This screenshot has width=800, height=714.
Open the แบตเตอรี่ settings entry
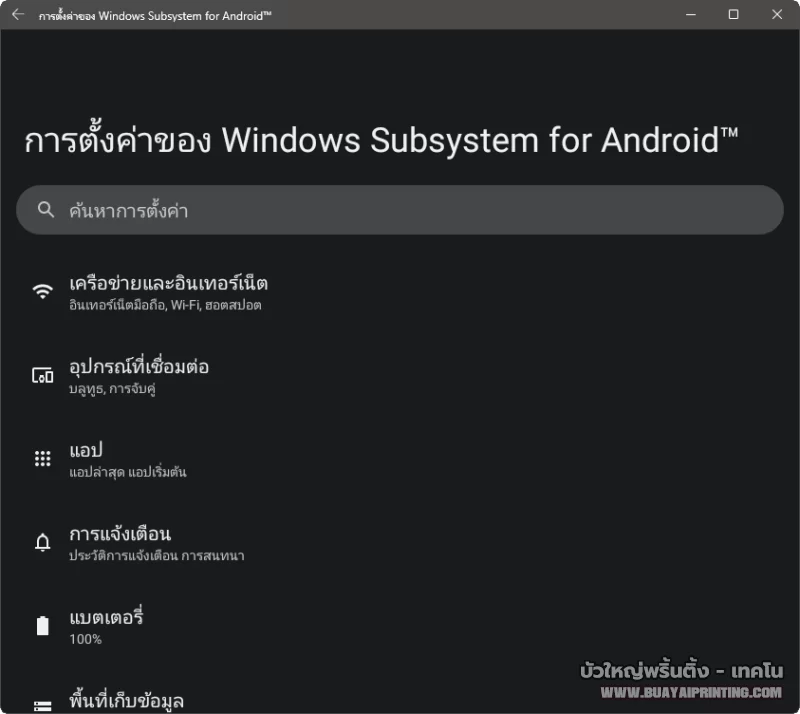point(107,617)
